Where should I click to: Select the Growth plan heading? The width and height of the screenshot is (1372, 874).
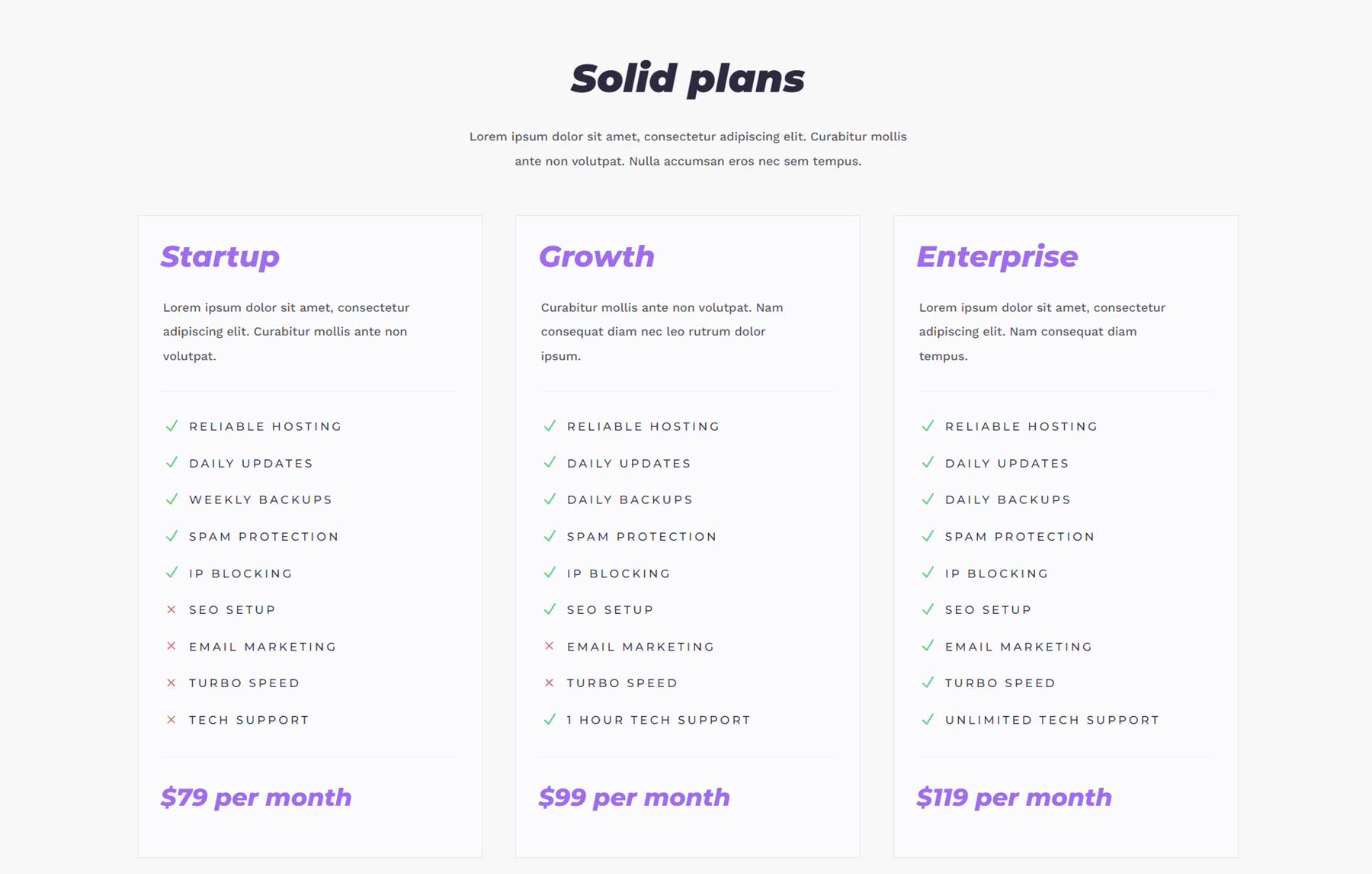(597, 257)
